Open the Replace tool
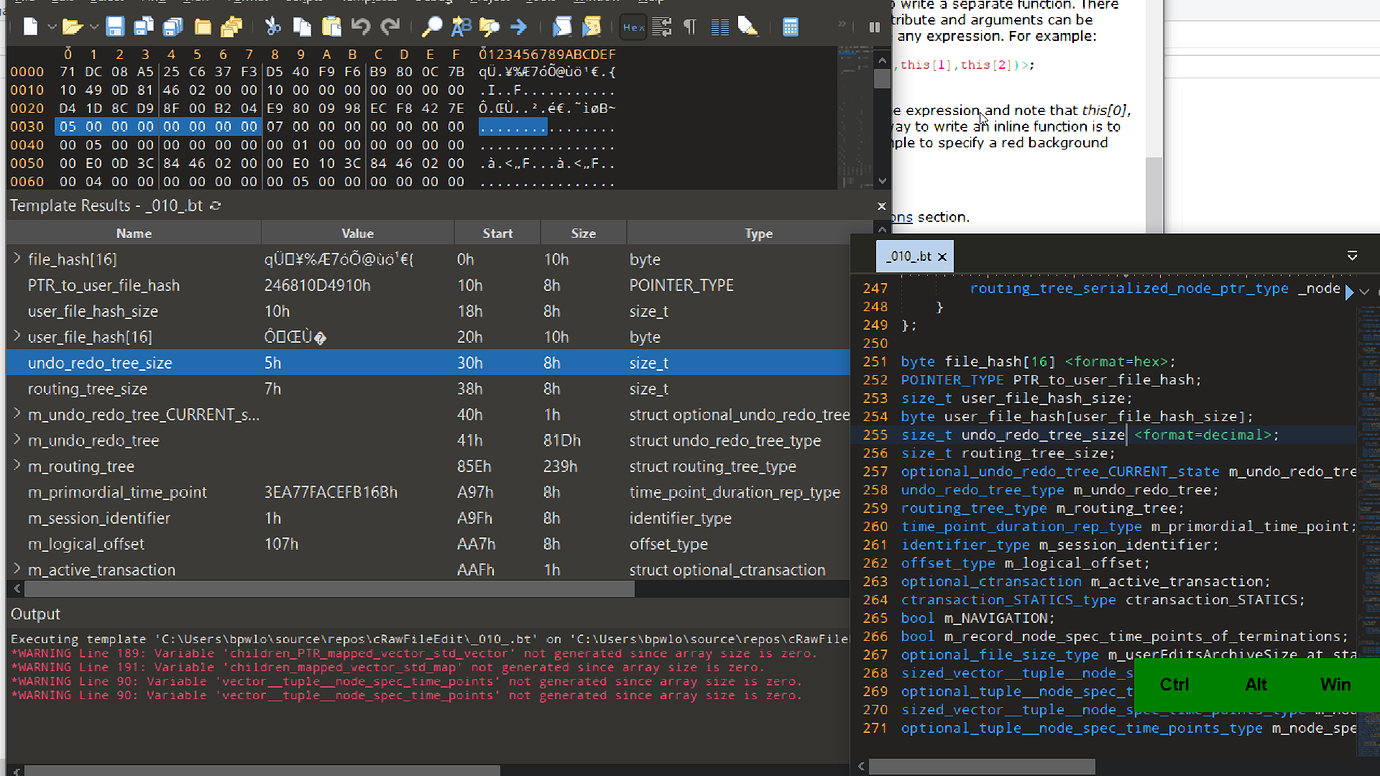Screen dimensions: 1380x776 click(x=460, y=27)
